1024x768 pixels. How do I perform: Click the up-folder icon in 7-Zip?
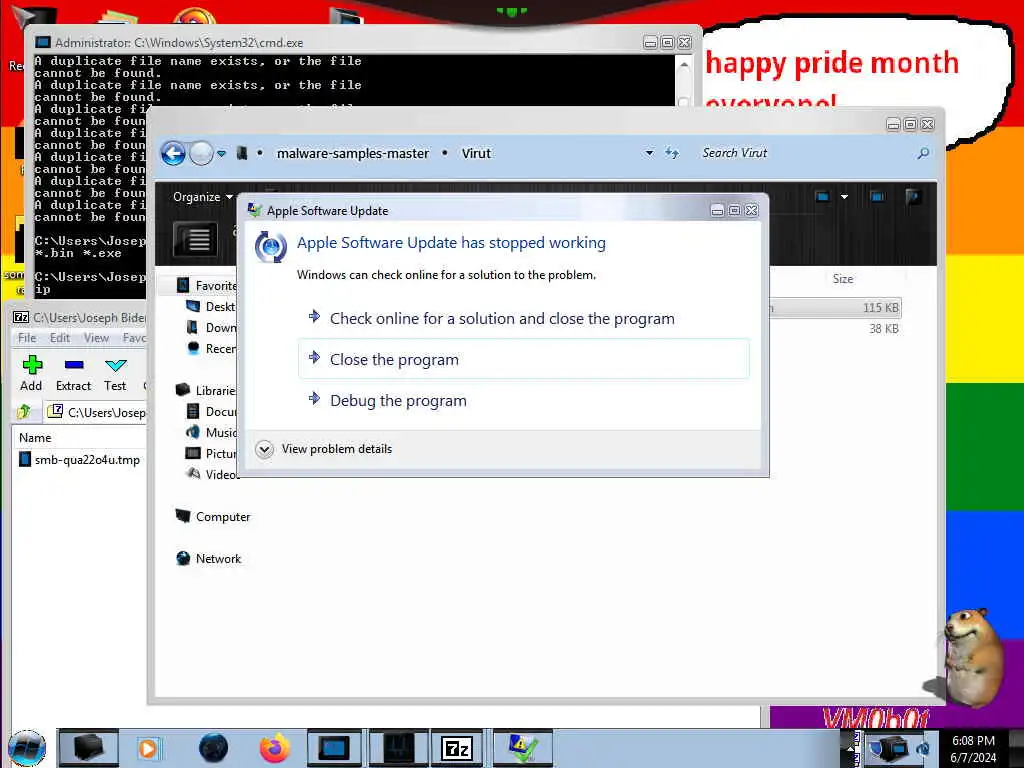[24, 411]
